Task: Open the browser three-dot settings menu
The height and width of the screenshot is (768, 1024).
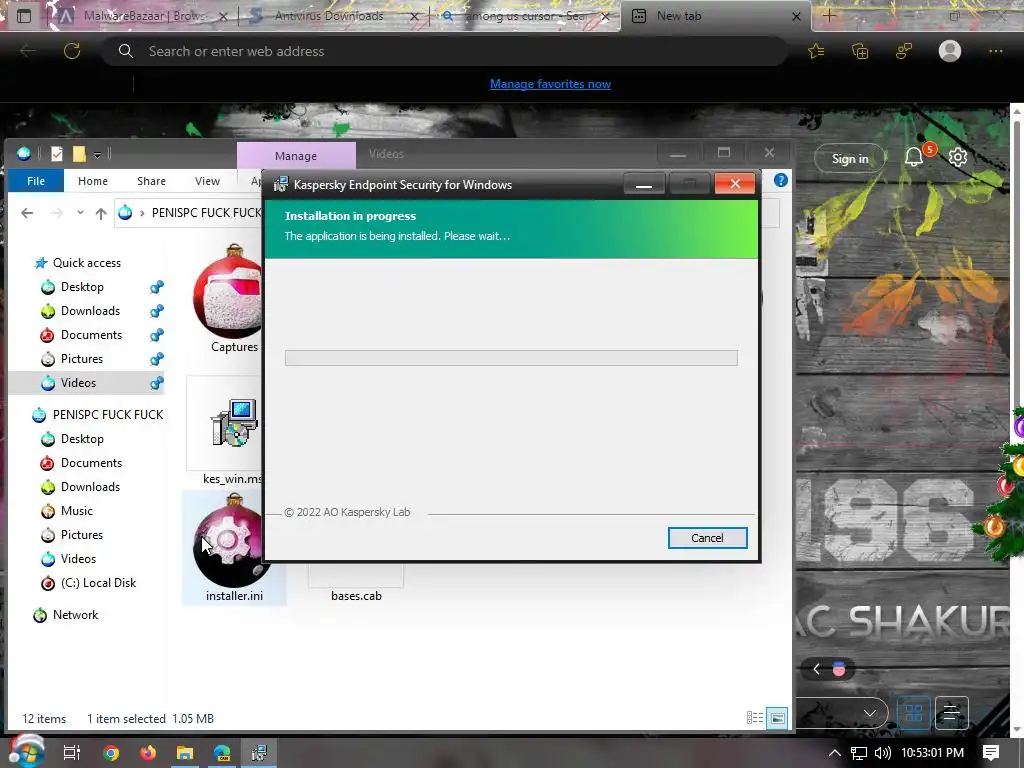Action: tap(995, 51)
